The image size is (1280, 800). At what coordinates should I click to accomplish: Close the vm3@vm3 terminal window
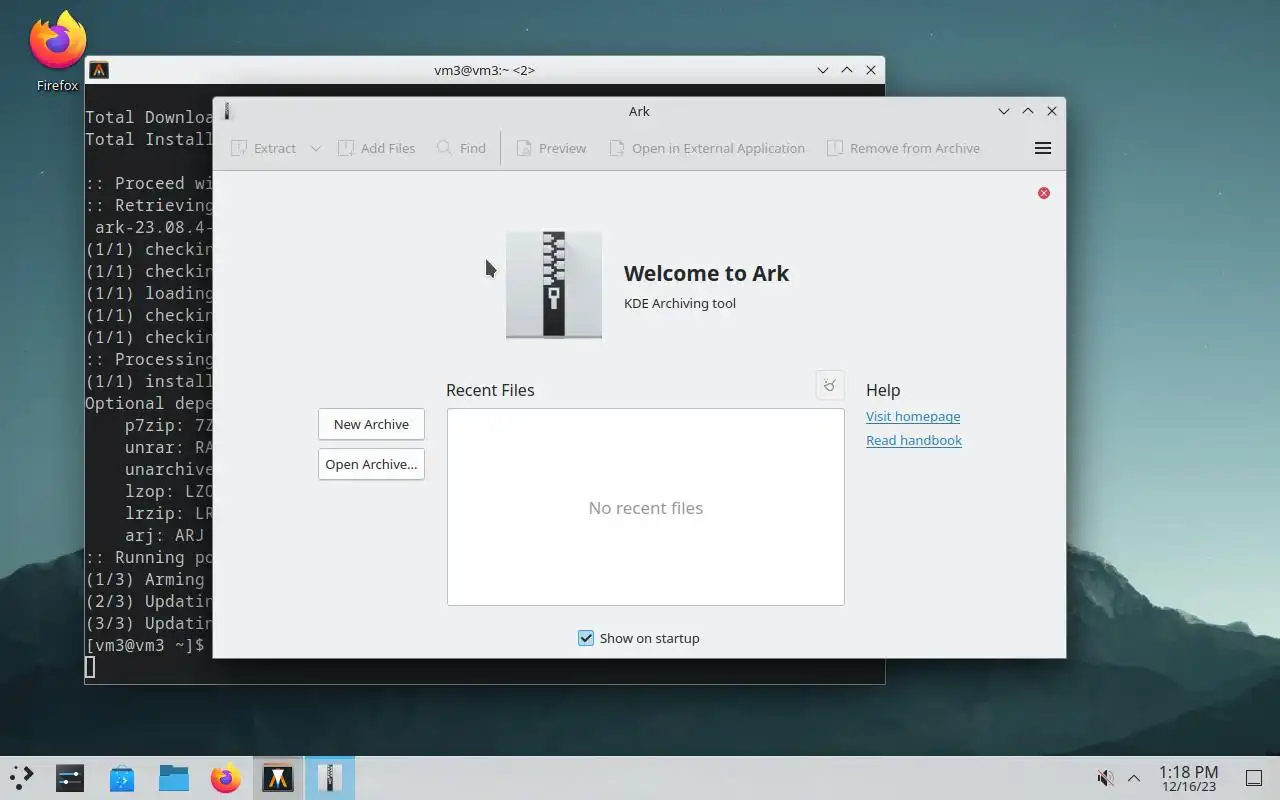(871, 70)
